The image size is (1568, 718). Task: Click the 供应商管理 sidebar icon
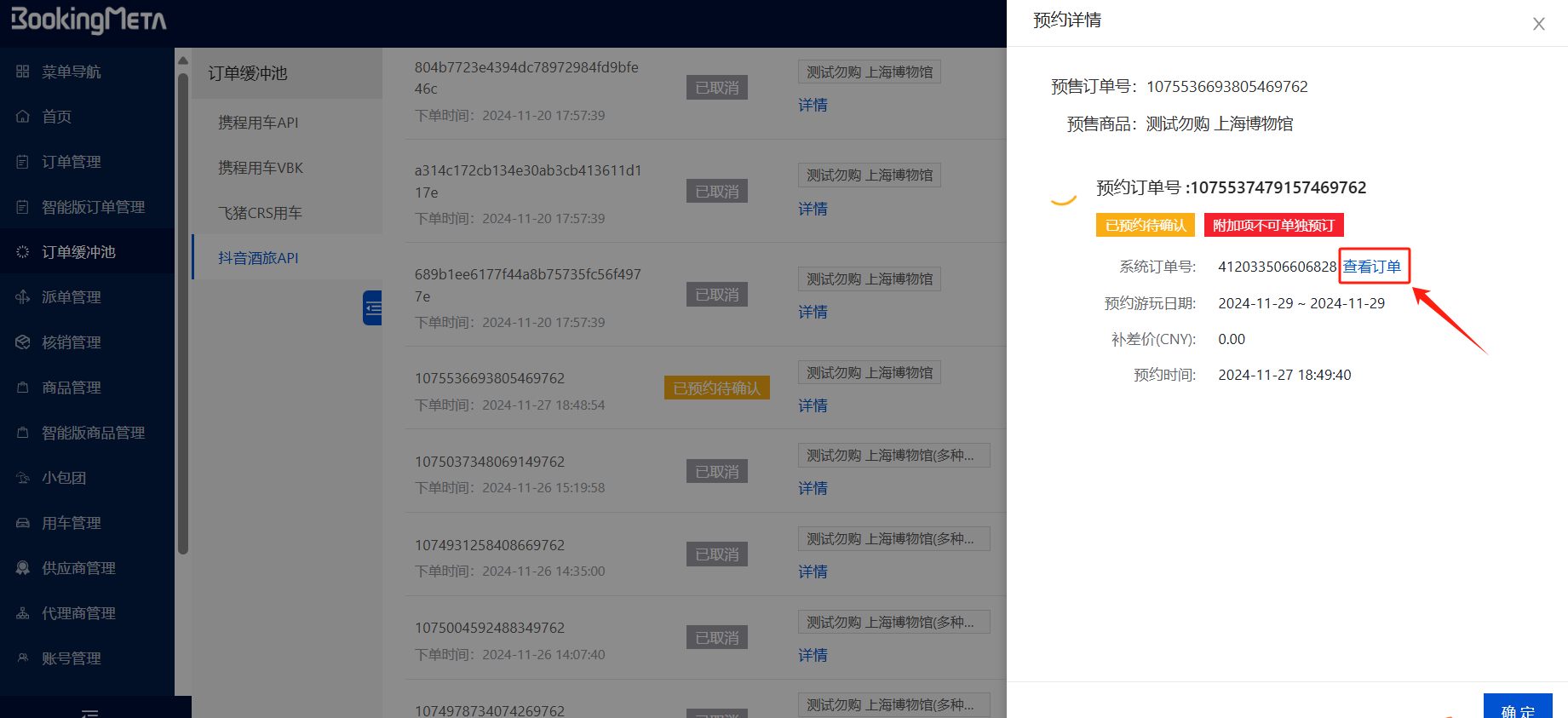pos(23,568)
